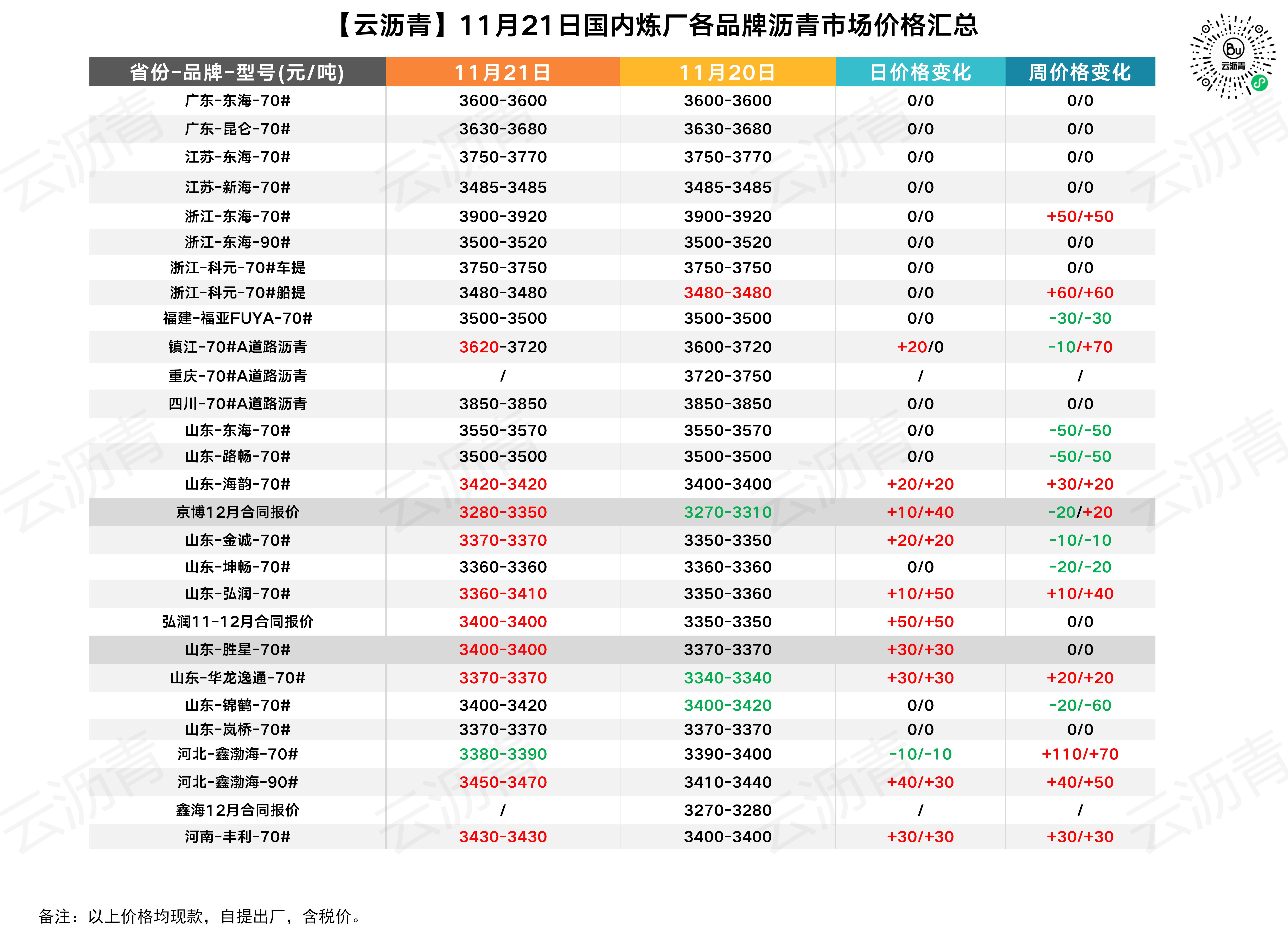Click the daily change +10/+50 for 山东-弘润

tap(920, 593)
